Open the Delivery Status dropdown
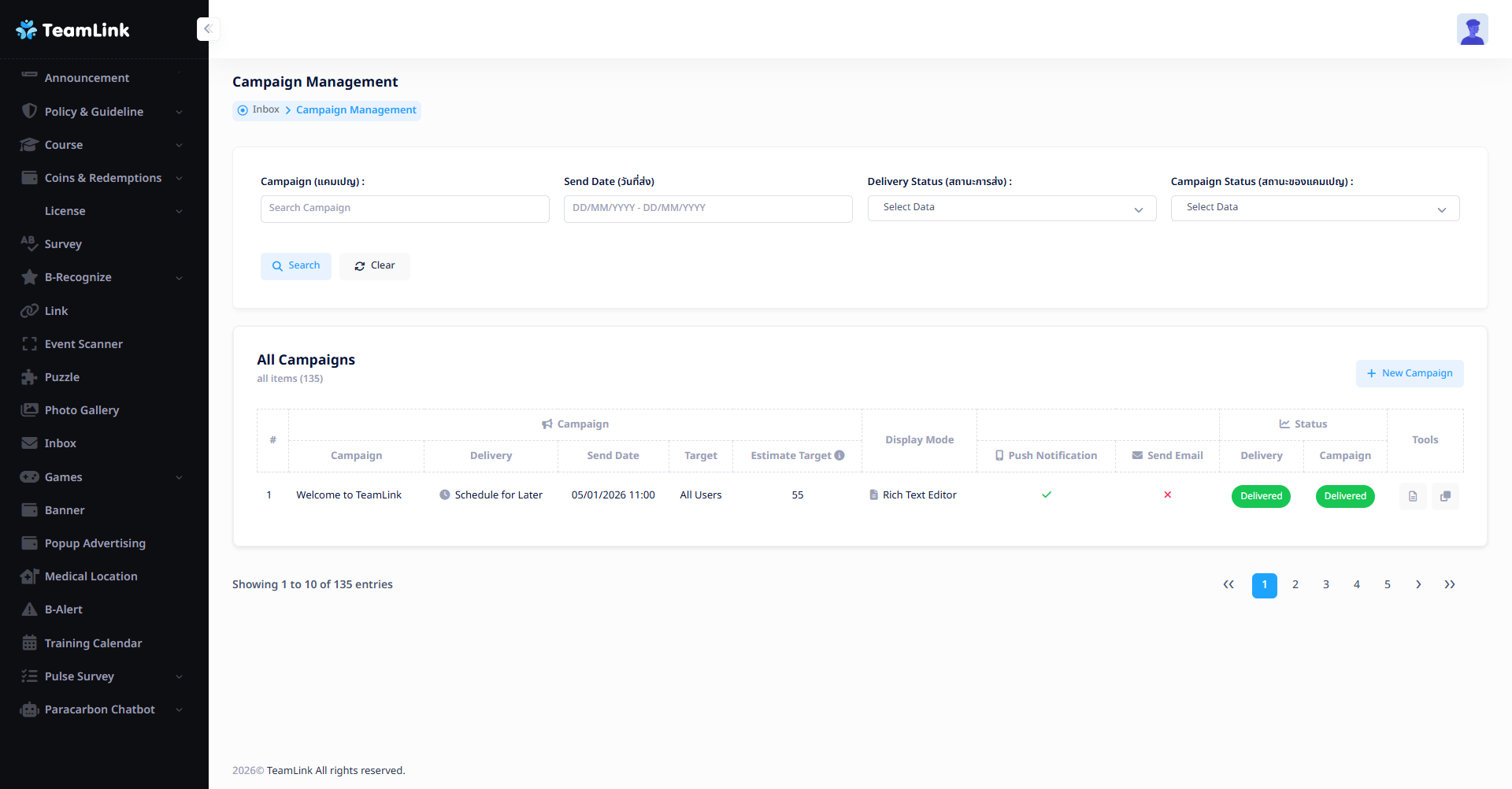Screen dimensions: 1512x789 pyautogui.click(x=1011, y=208)
